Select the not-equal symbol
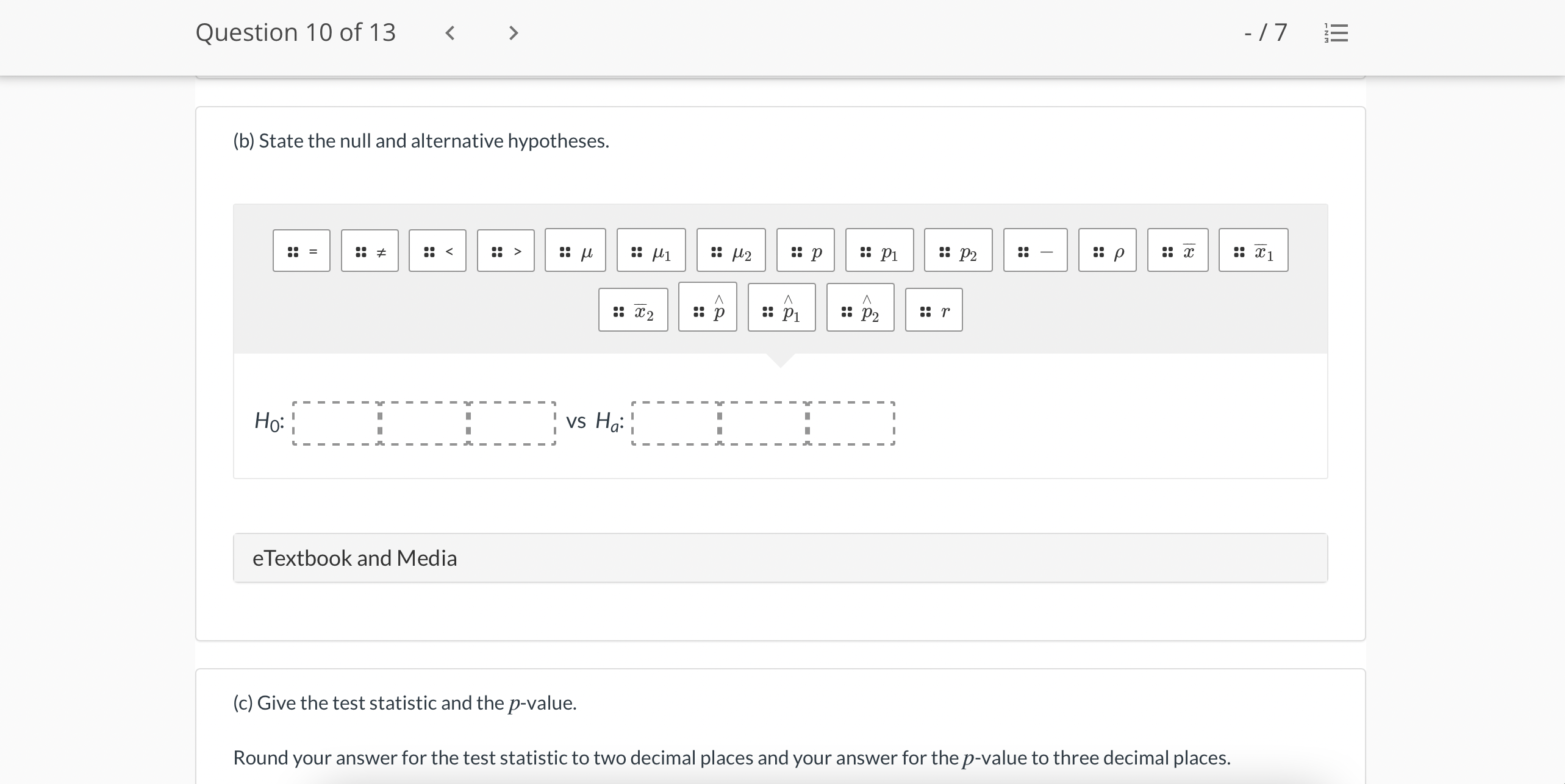The width and height of the screenshot is (1565, 784). (370, 250)
